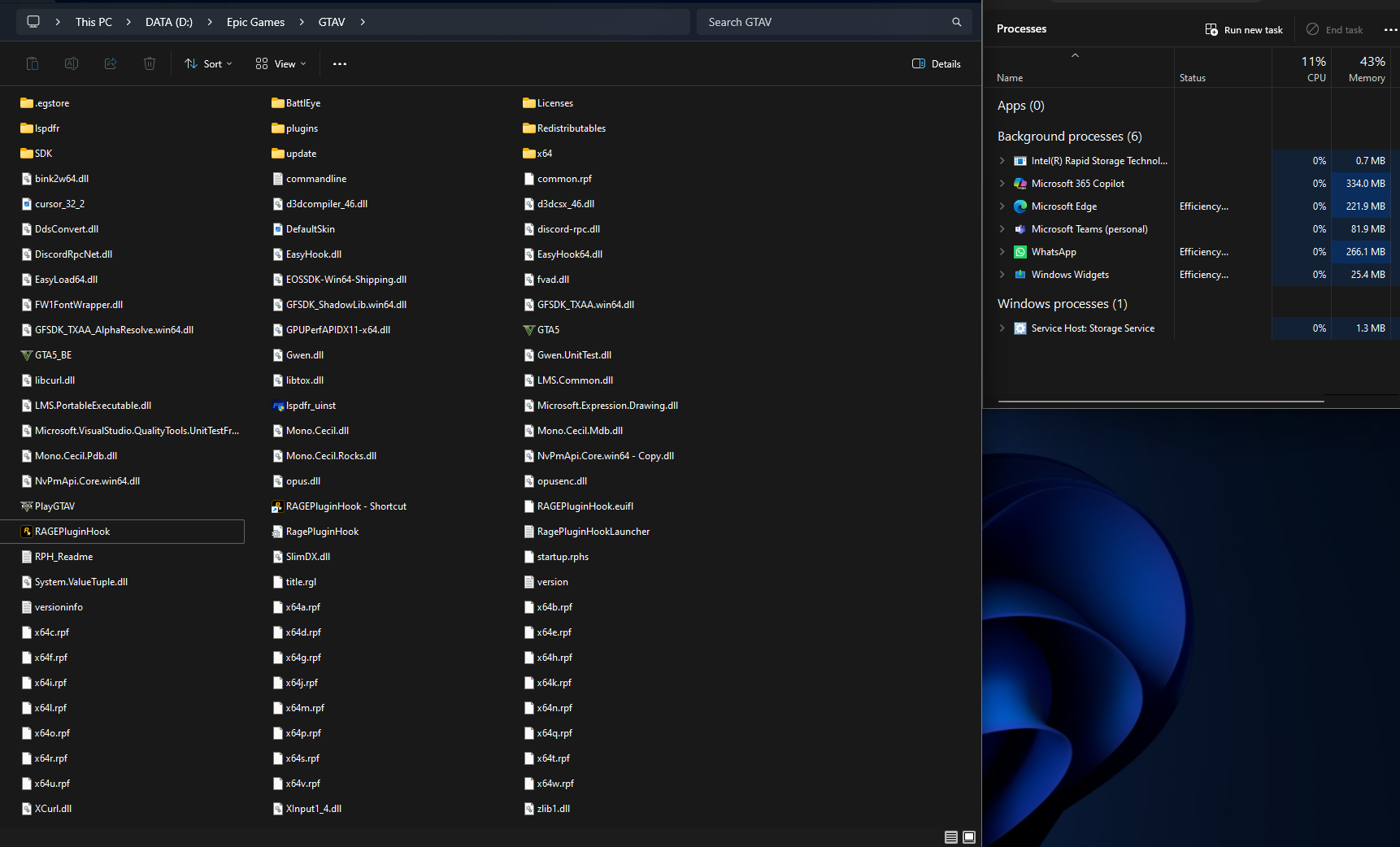Viewport: 1400px width, 847px height.
Task: Expand the Microsoft Edge process group
Action: [x=1002, y=206]
